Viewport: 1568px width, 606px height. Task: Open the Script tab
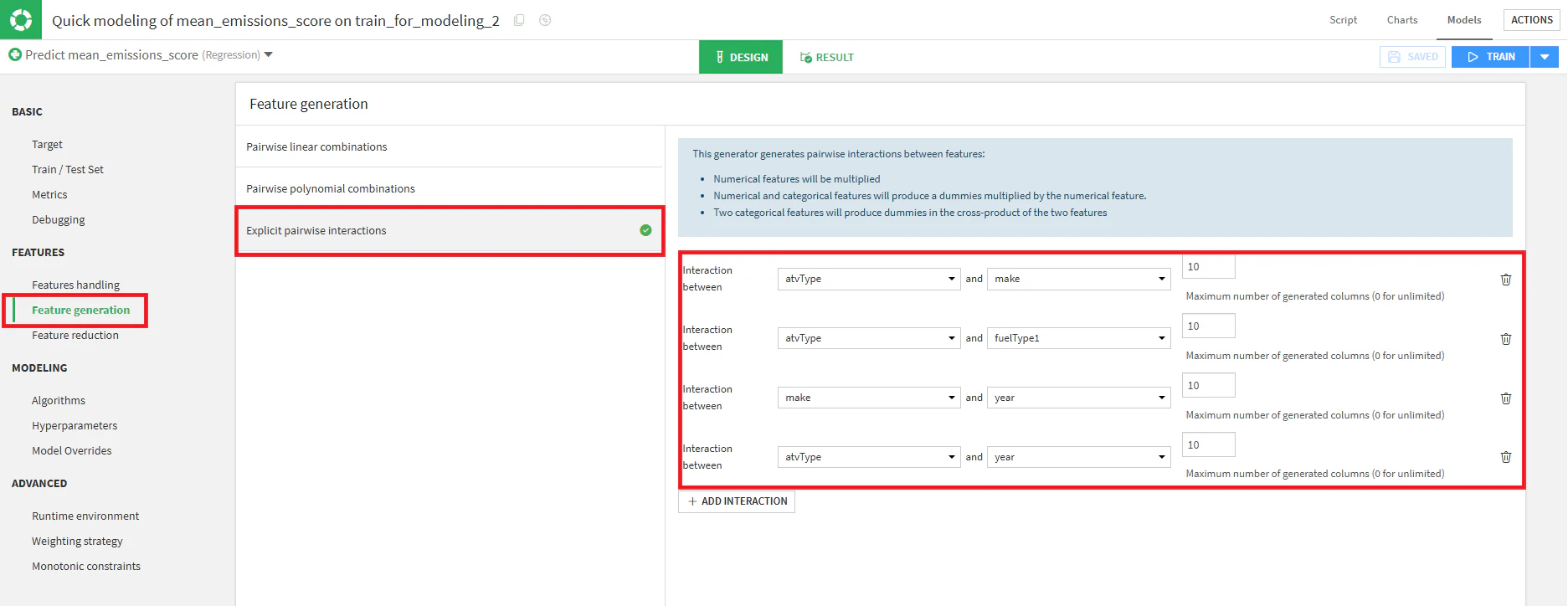[x=1343, y=20]
